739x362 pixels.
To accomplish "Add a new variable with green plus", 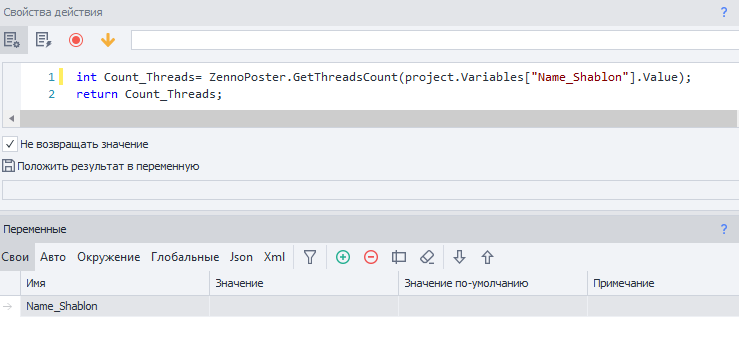I will [x=343, y=257].
